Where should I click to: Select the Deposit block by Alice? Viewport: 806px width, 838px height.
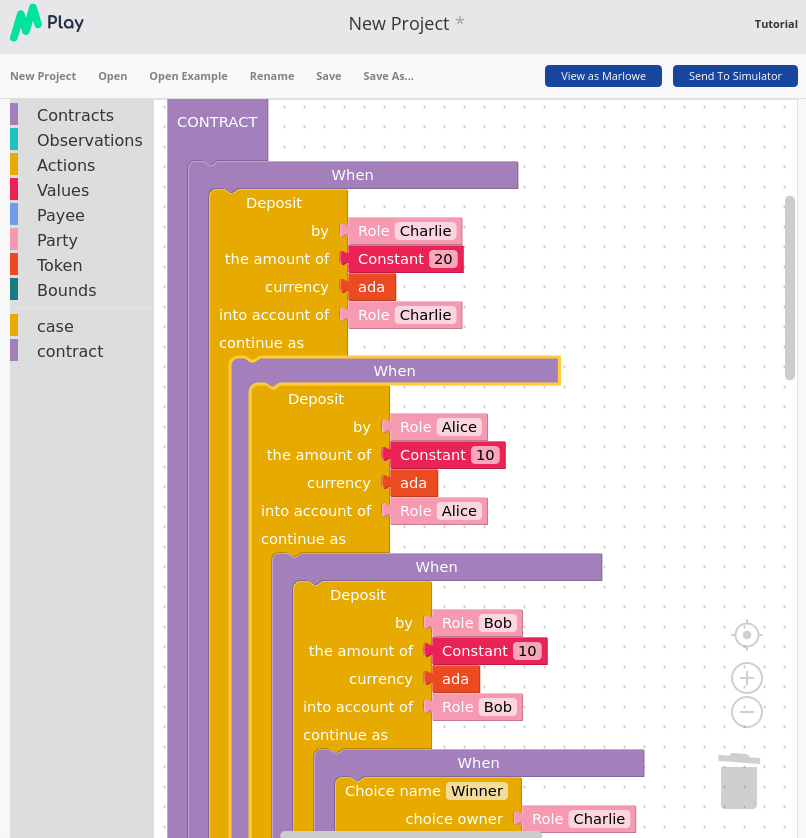click(x=316, y=399)
